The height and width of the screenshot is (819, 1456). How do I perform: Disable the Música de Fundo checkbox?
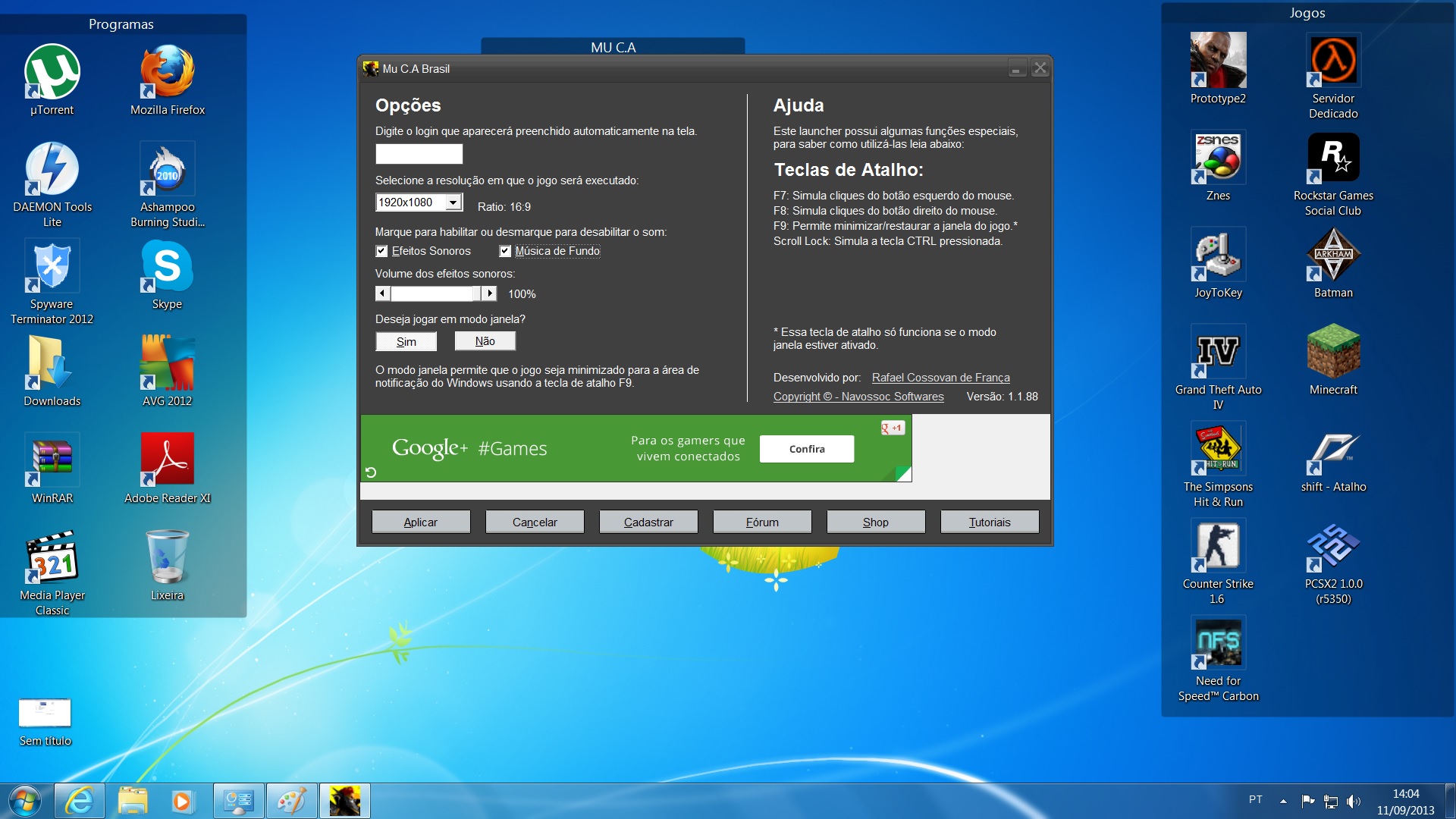click(505, 251)
